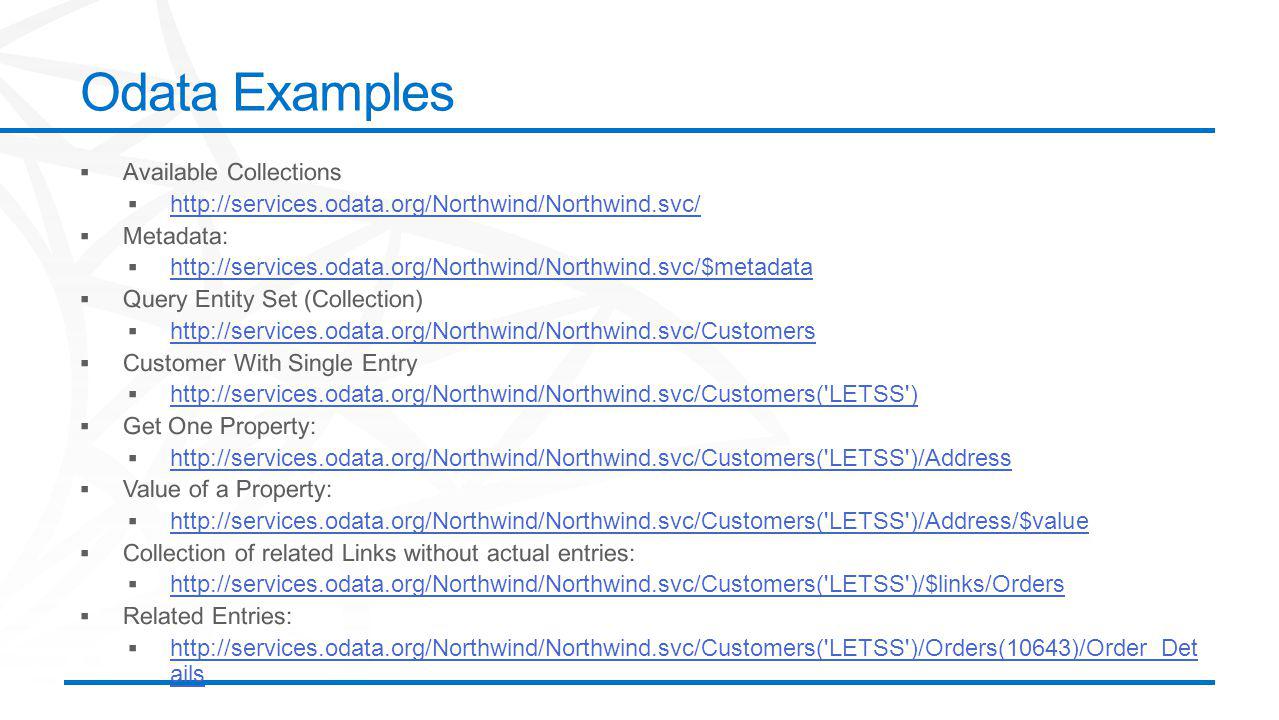This screenshot has height=720, width=1279.
Task: Follow the Northwind.svc/Customers entity set link
Action: click(493, 331)
